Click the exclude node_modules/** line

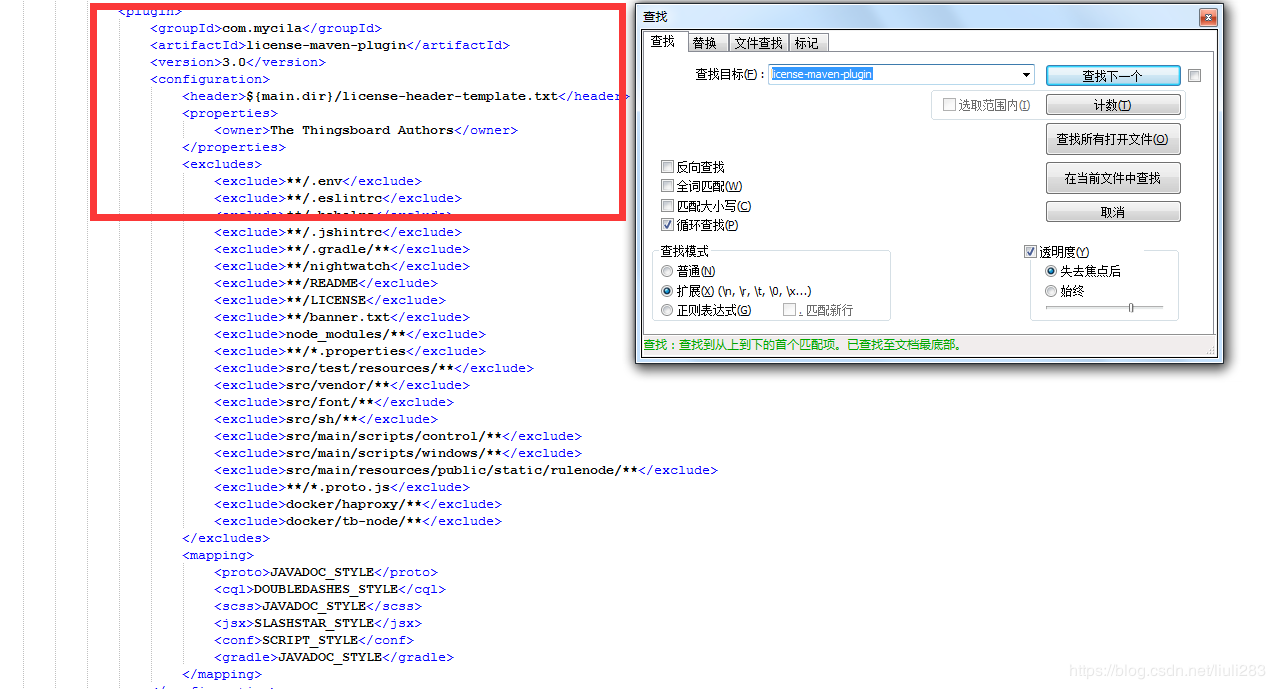point(350,334)
